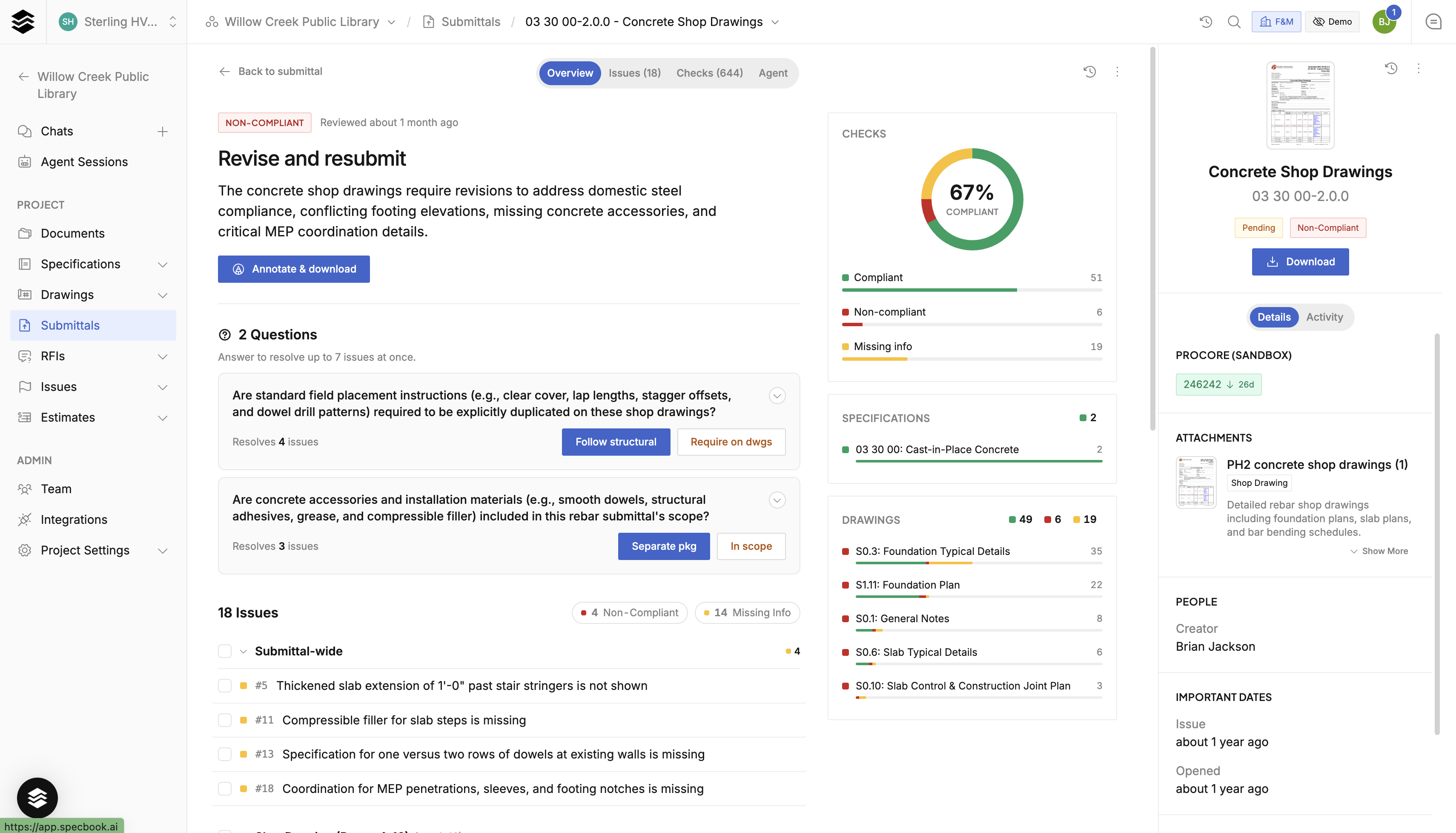Check the Submittal-wide group checkbox
This screenshot has height=833, width=1456.
pos(225,651)
